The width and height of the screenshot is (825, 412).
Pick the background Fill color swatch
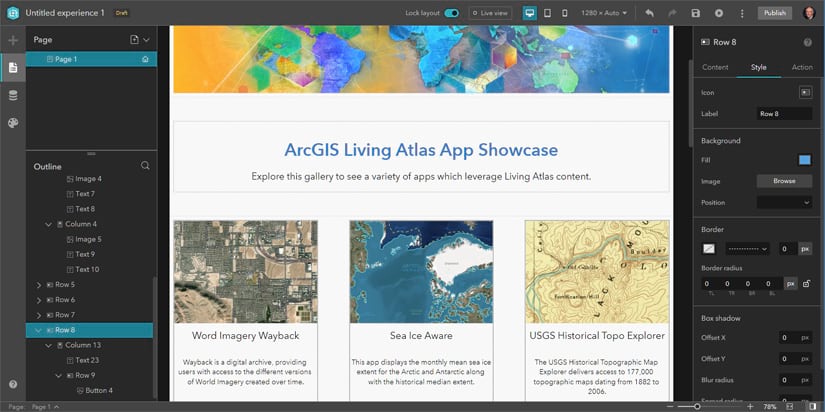(x=804, y=160)
